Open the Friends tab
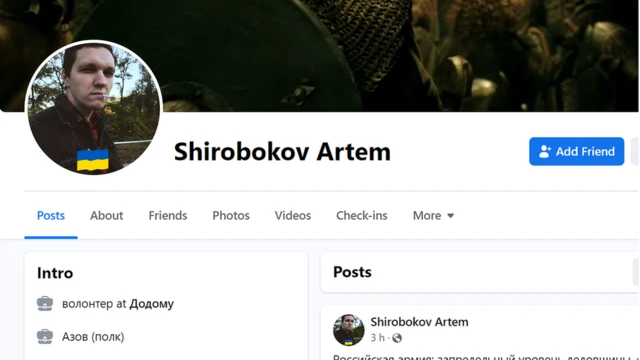 coord(168,216)
